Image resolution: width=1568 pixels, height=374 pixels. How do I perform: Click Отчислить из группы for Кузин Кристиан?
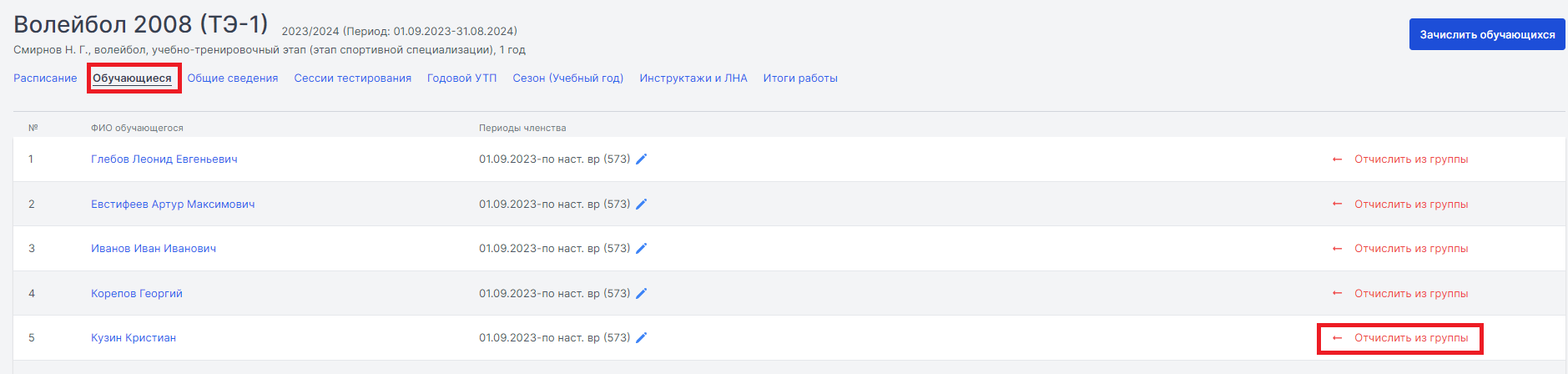tap(1411, 338)
